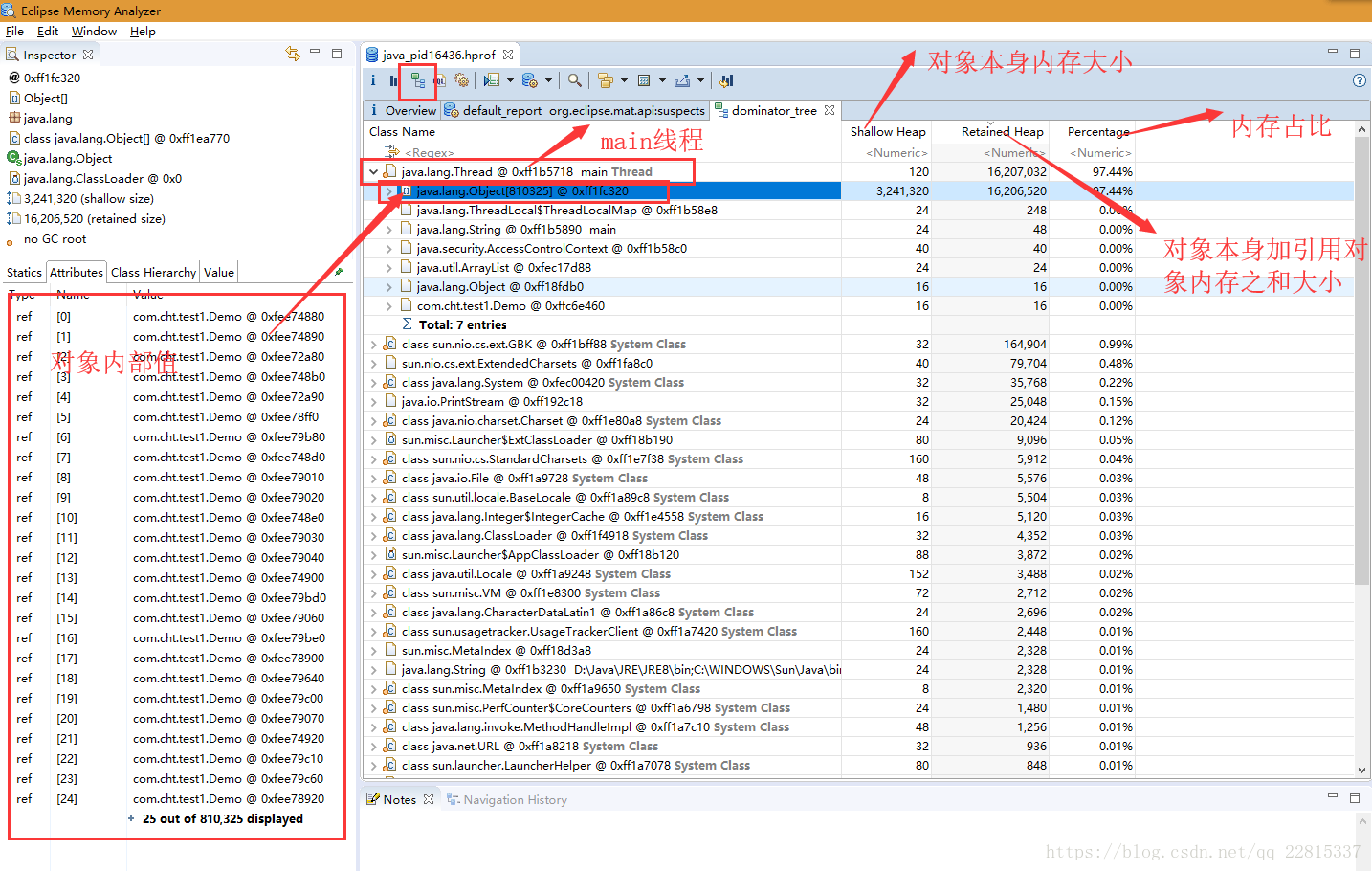Close the Inspector view tab

click(88, 55)
